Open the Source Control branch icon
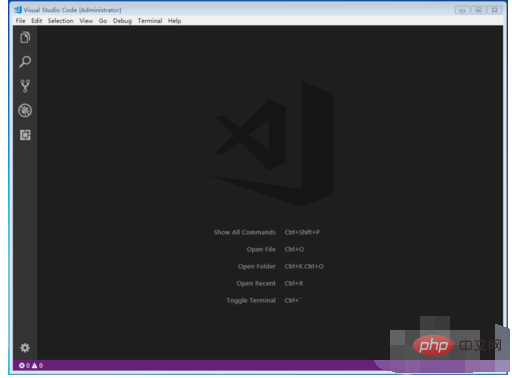Image resolution: width=512 pixels, height=378 pixels. click(25, 86)
